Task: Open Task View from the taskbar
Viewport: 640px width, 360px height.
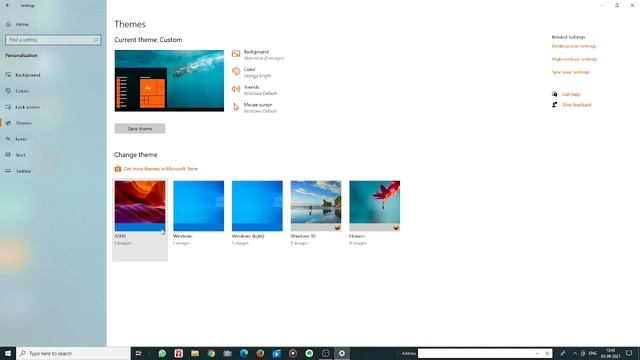Action: click(138, 353)
